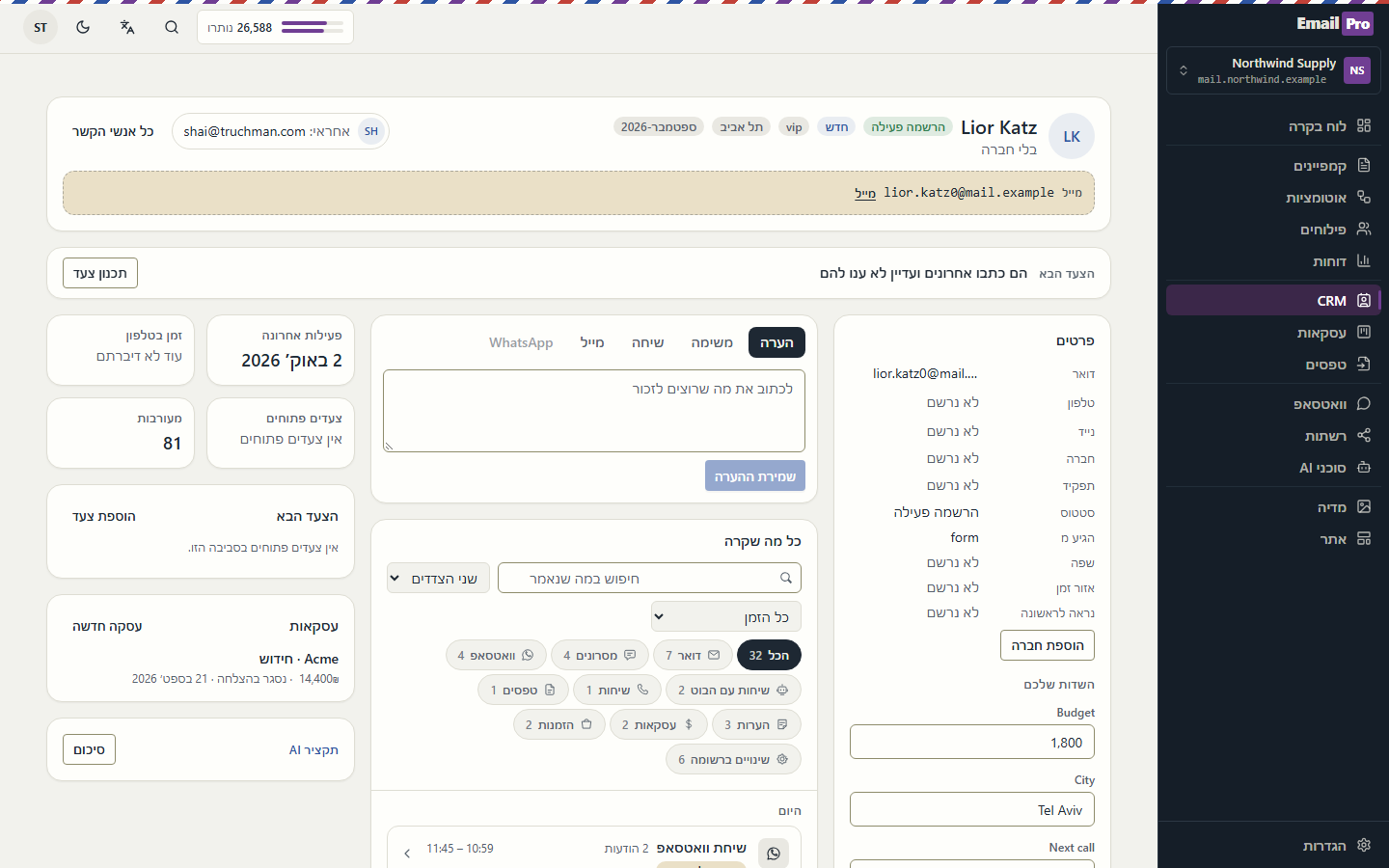Viewport: 1389px width, 868px height.
Task: Click the סיכום summary button
Action: pos(89,749)
